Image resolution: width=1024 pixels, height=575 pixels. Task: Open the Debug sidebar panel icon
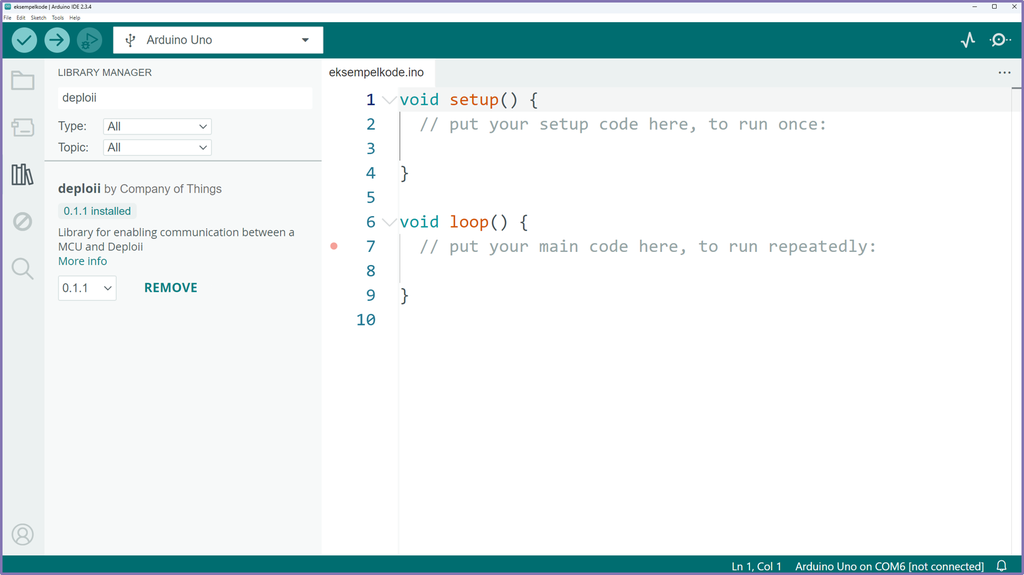pyautogui.click(x=23, y=222)
